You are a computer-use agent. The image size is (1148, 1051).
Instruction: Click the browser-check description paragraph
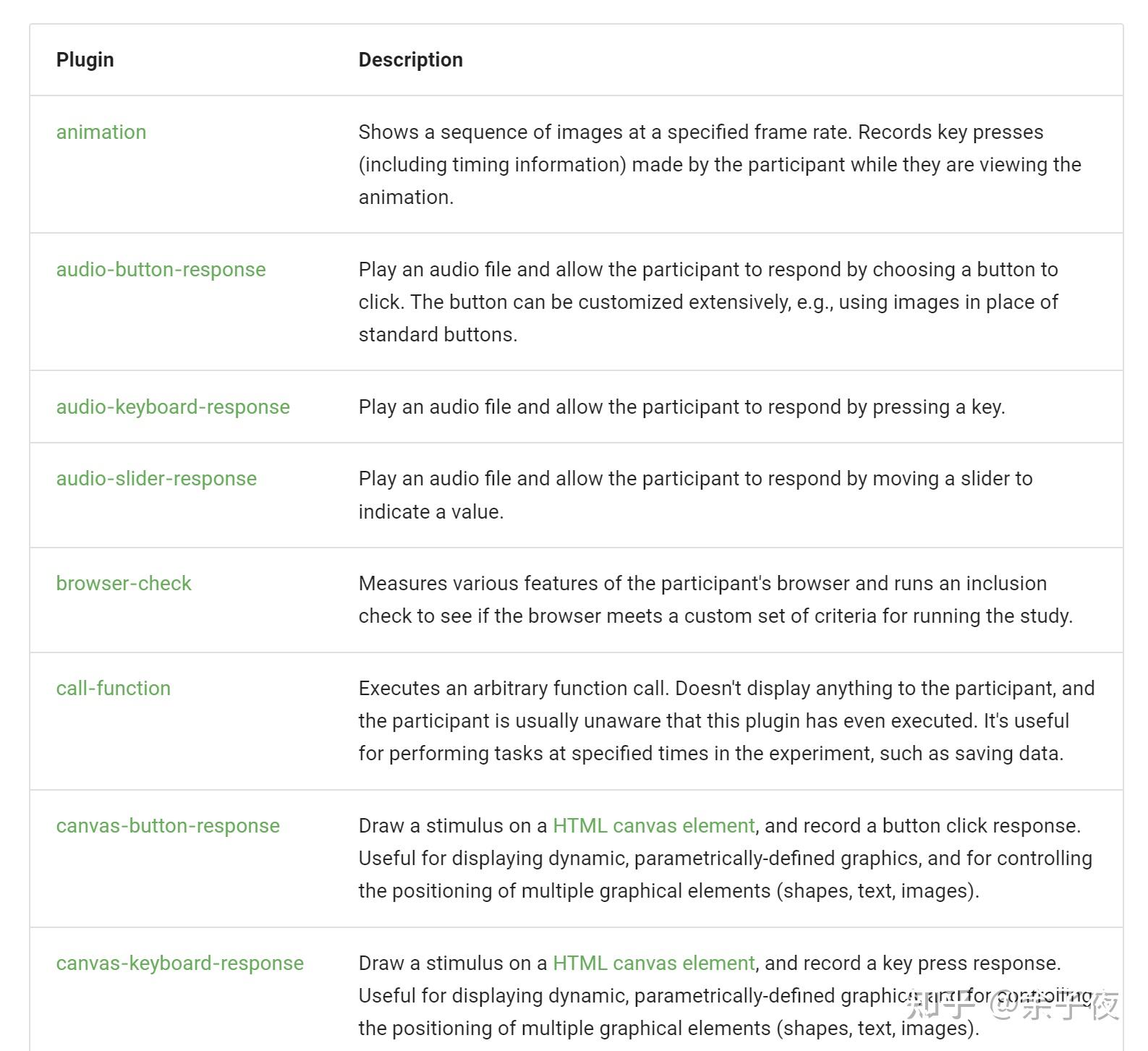pyautogui.click(x=715, y=600)
